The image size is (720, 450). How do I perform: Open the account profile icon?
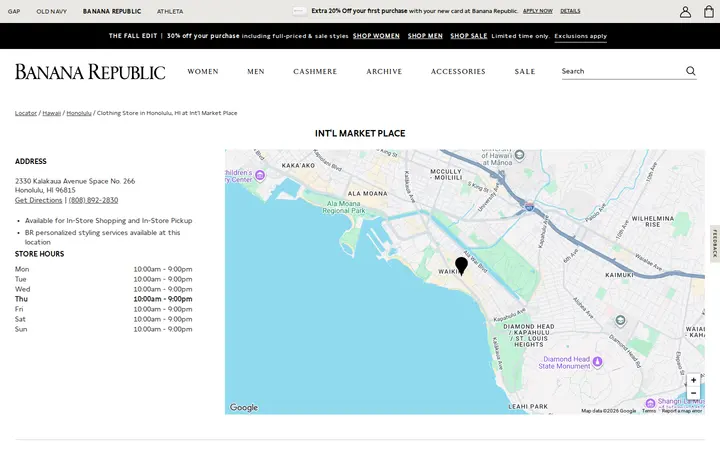pos(685,12)
